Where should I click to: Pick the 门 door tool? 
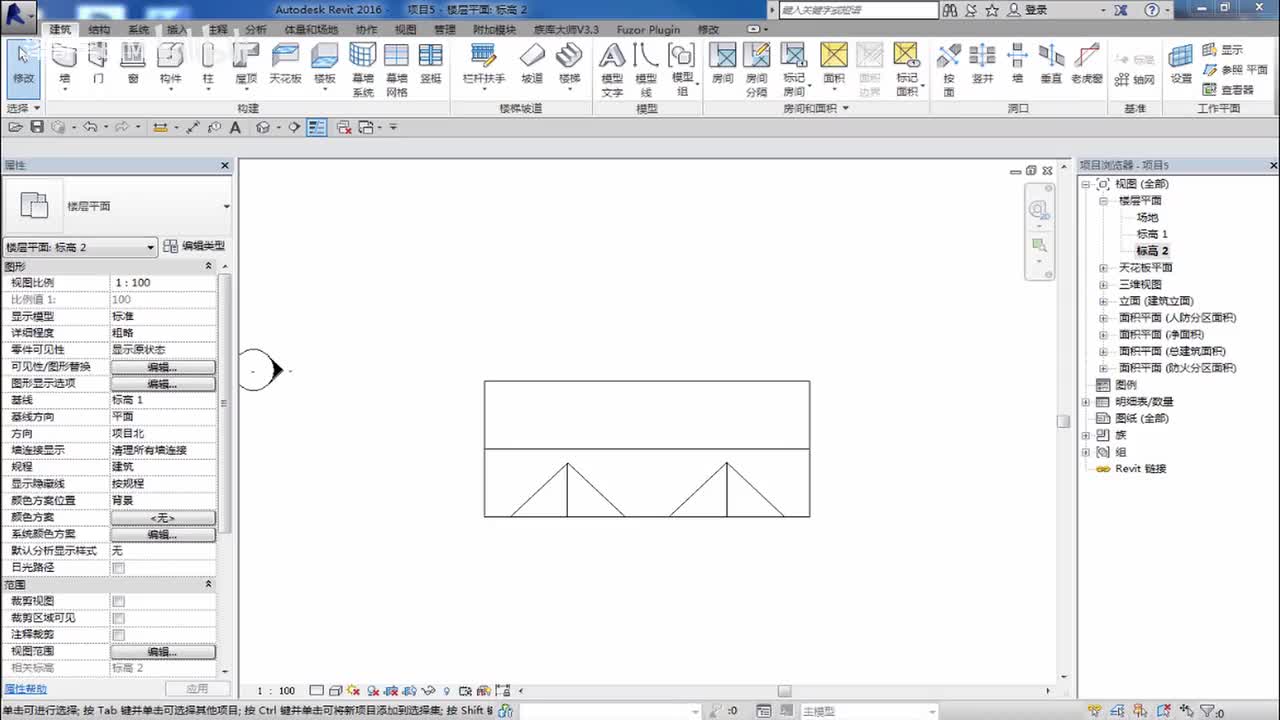coord(98,65)
